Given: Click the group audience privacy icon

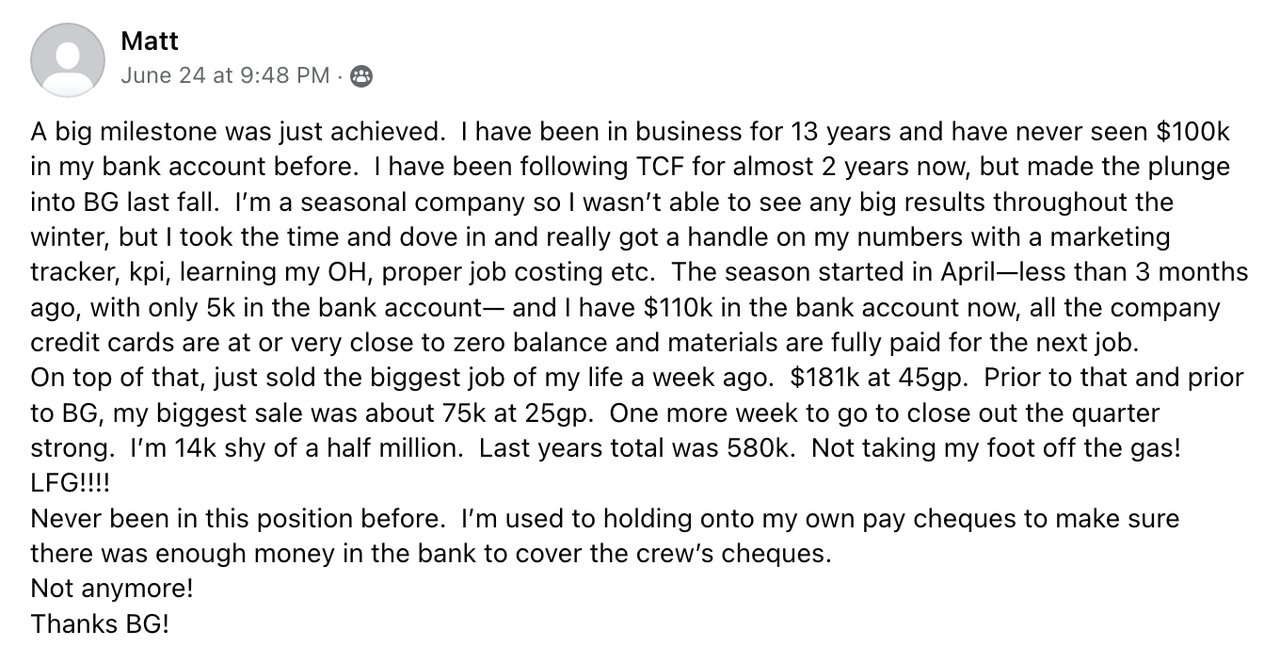Looking at the screenshot, I should [362, 76].
